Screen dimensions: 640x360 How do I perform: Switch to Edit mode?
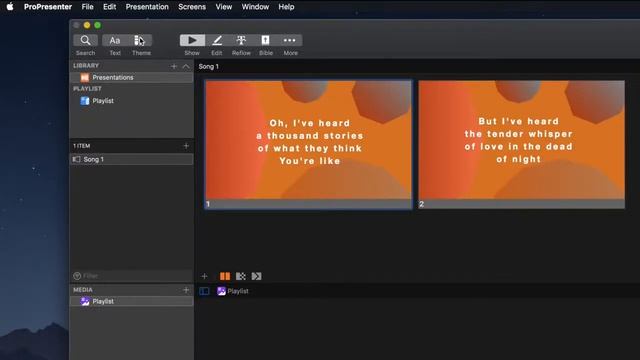point(217,40)
